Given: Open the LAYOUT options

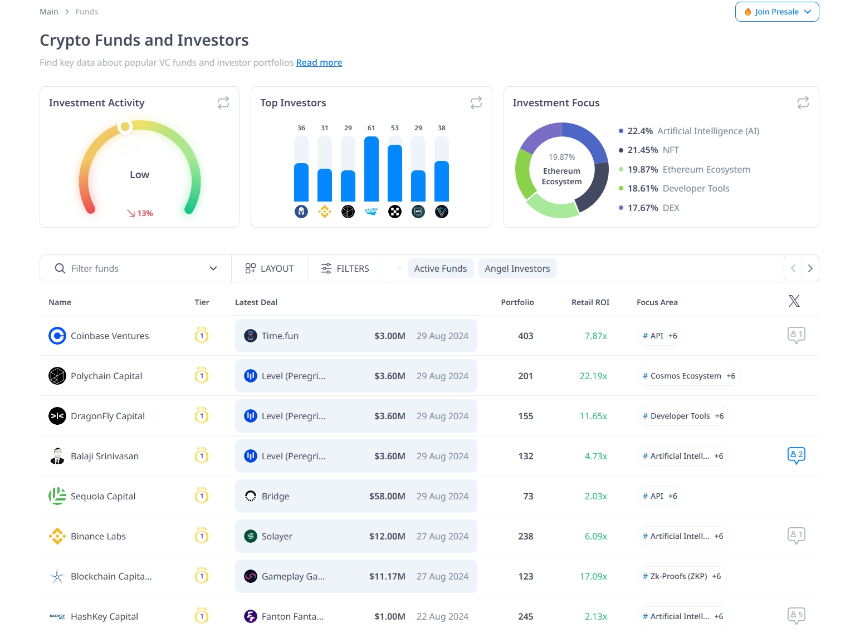Looking at the screenshot, I should pyautogui.click(x=269, y=268).
